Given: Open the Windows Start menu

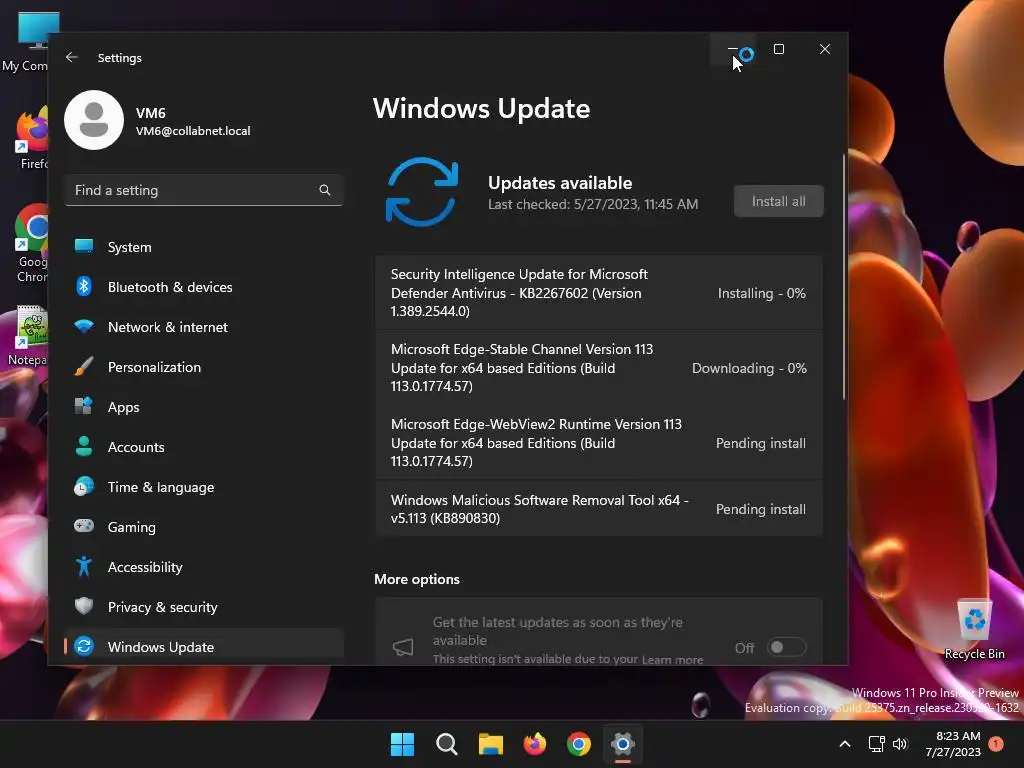Looking at the screenshot, I should pyautogui.click(x=402, y=744).
